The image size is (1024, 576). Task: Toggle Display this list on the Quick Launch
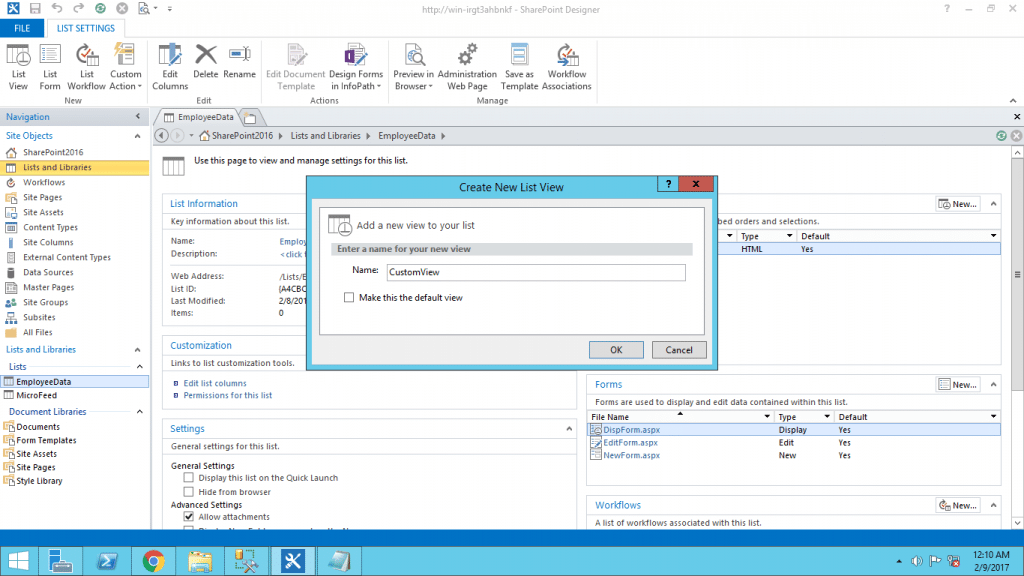[x=189, y=478]
